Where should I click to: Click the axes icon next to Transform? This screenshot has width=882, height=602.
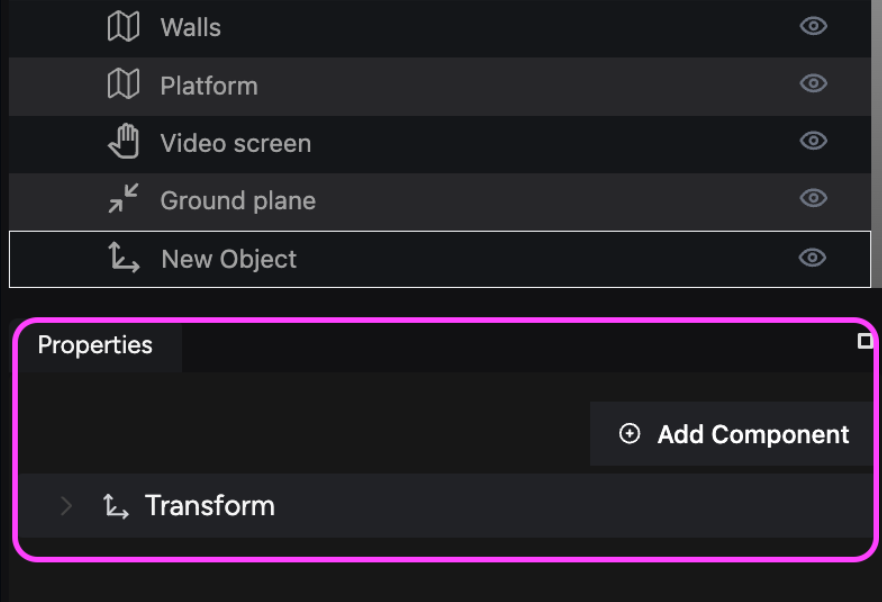click(116, 506)
